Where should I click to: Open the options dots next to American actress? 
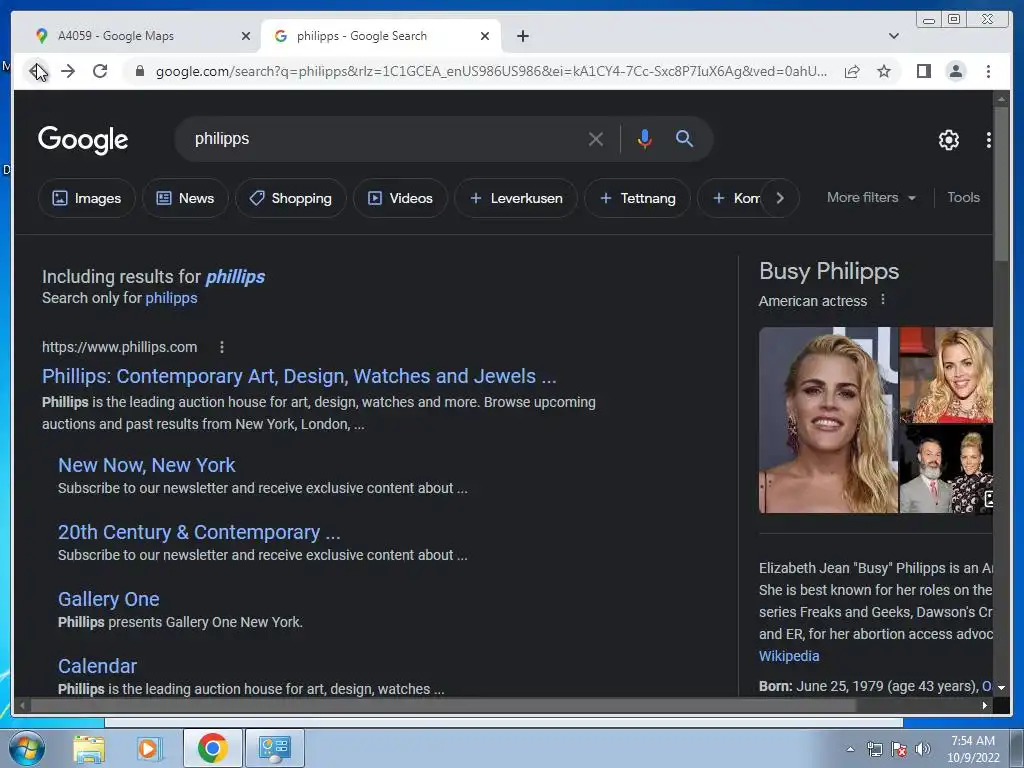click(x=883, y=299)
